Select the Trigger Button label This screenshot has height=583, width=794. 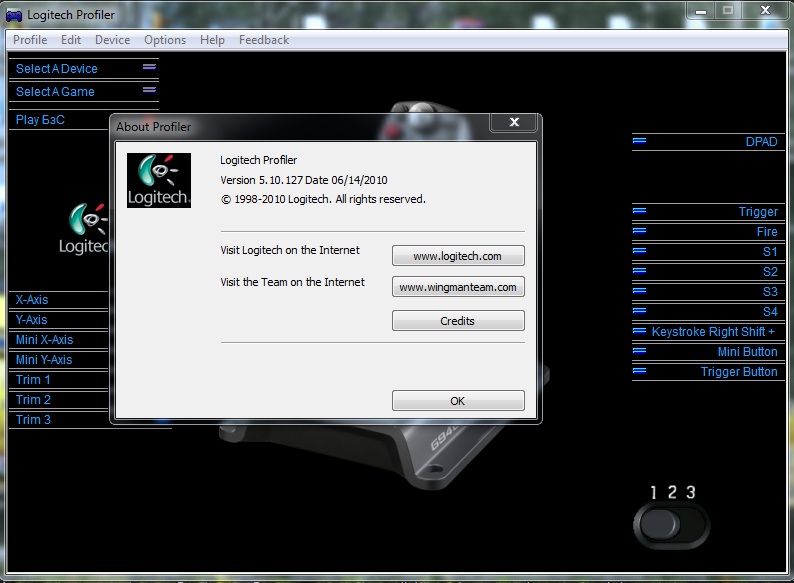pos(739,372)
